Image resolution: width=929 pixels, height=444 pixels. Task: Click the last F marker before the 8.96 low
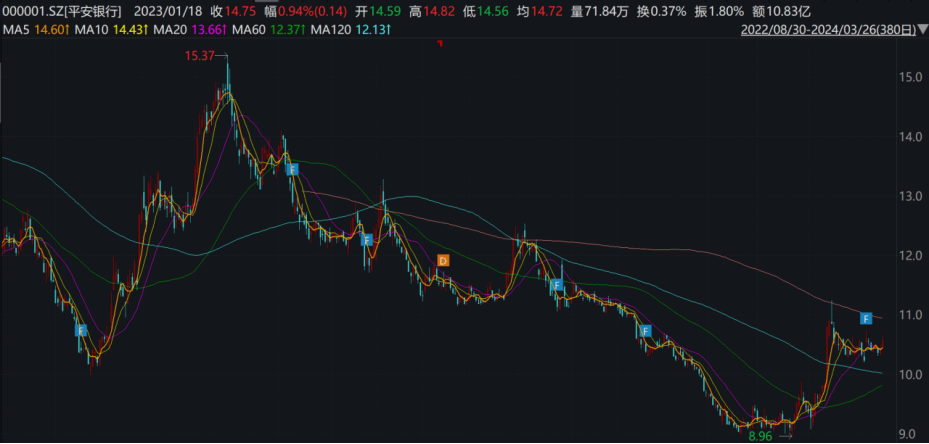point(645,331)
